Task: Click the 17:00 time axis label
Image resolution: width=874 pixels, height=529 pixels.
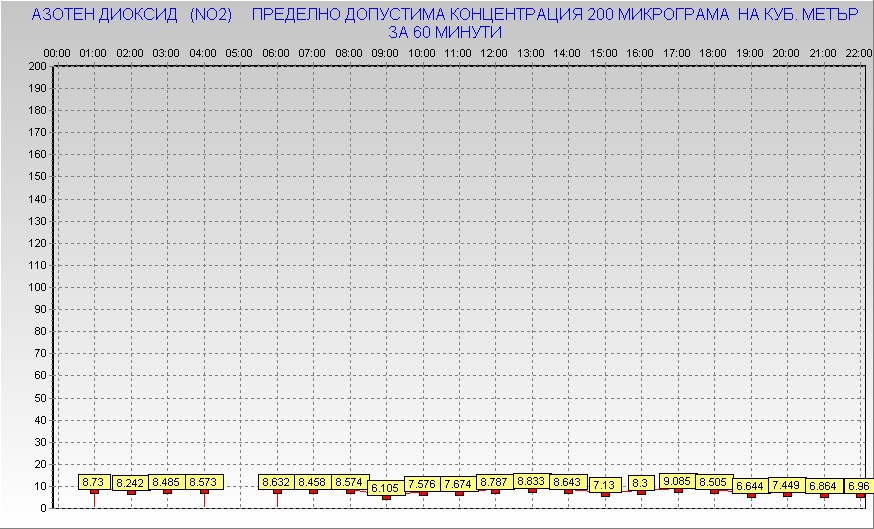Action: click(677, 54)
